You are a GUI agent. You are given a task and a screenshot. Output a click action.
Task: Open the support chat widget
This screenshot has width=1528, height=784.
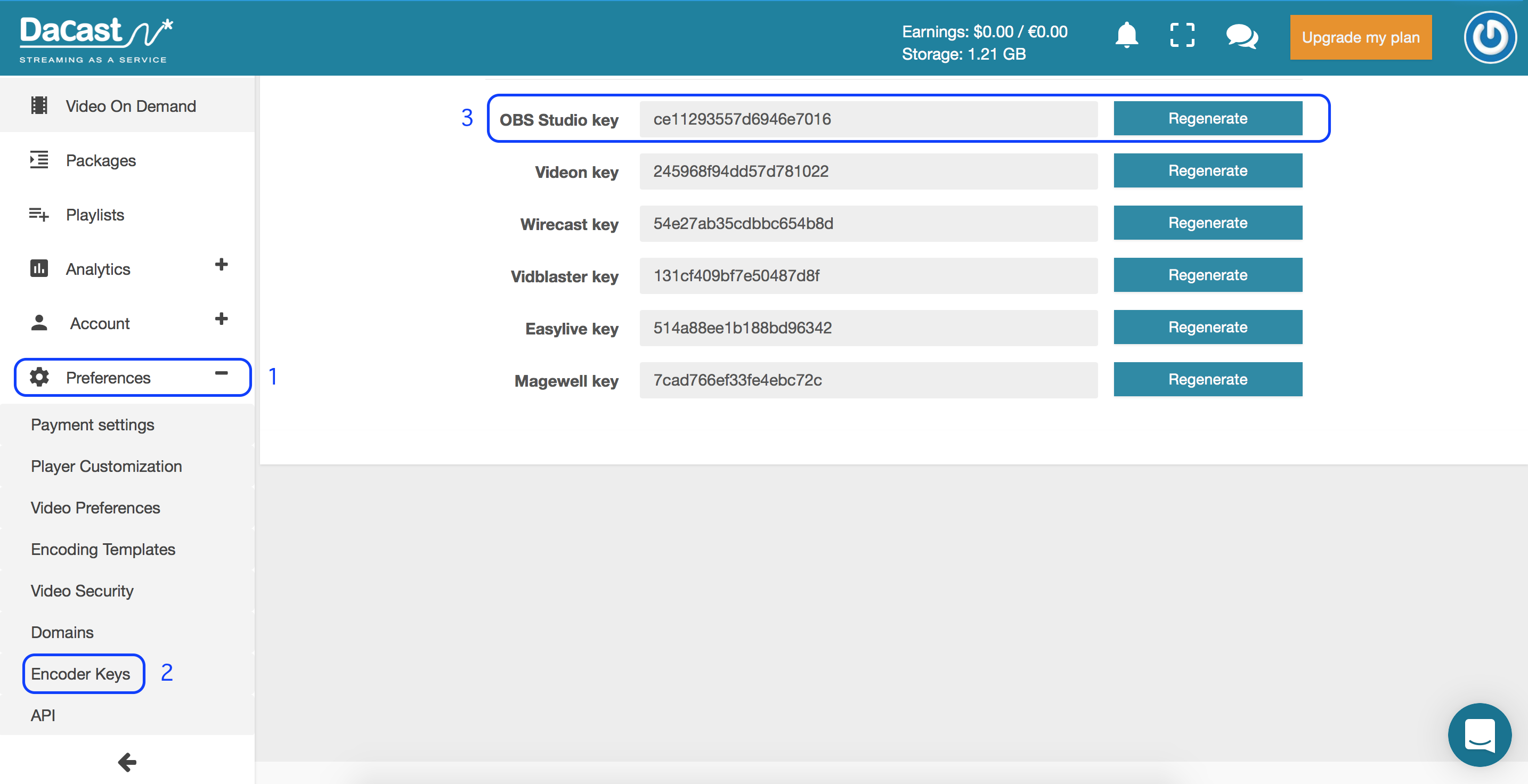(1480, 735)
